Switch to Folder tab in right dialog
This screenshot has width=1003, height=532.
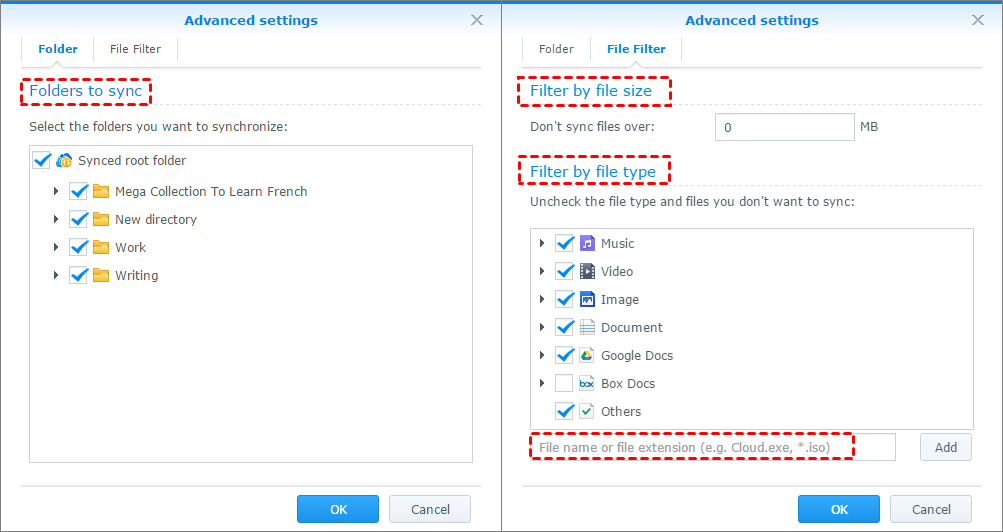[x=556, y=48]
